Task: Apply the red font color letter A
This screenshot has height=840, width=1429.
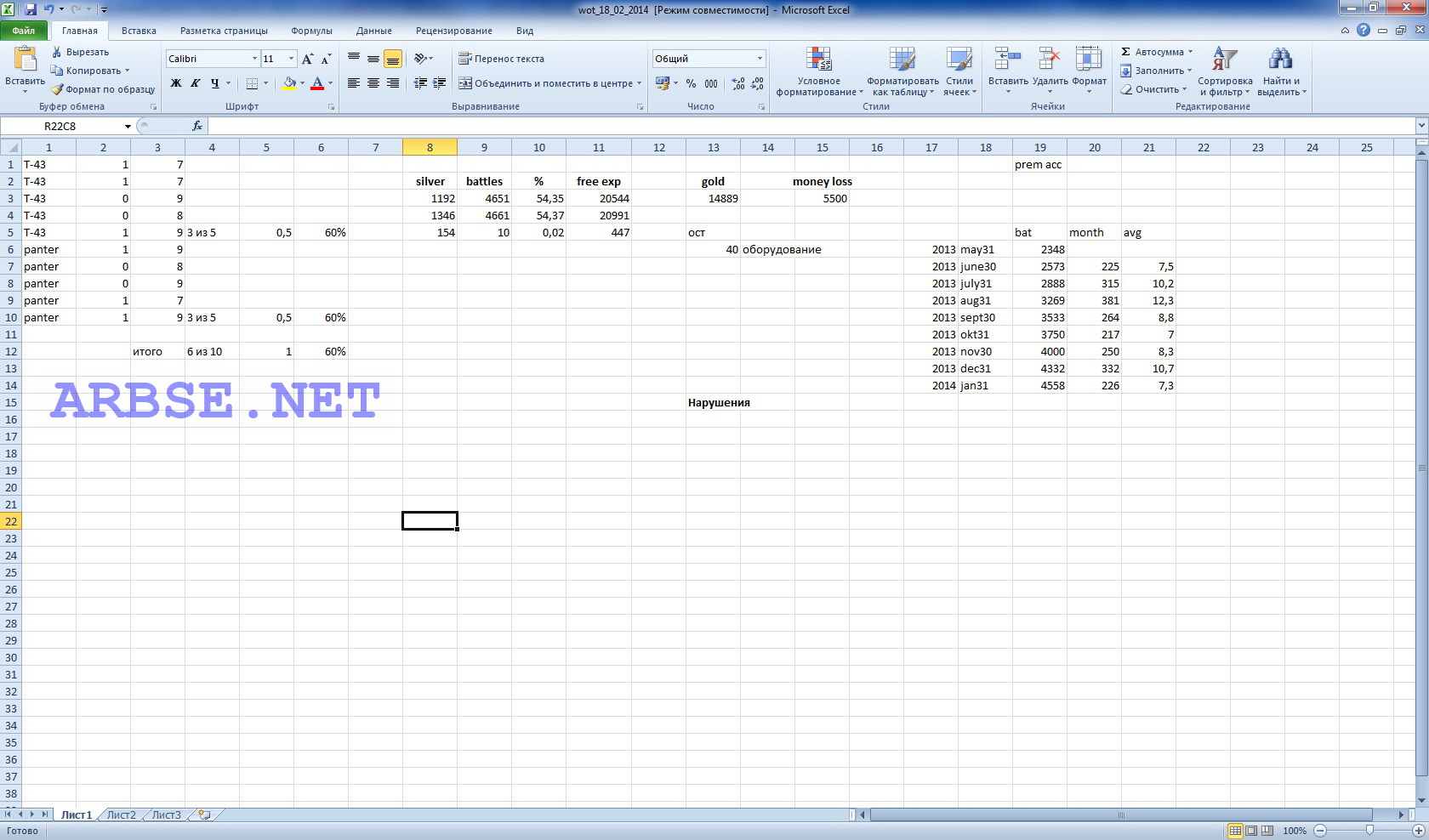Action: click(317, 83)
